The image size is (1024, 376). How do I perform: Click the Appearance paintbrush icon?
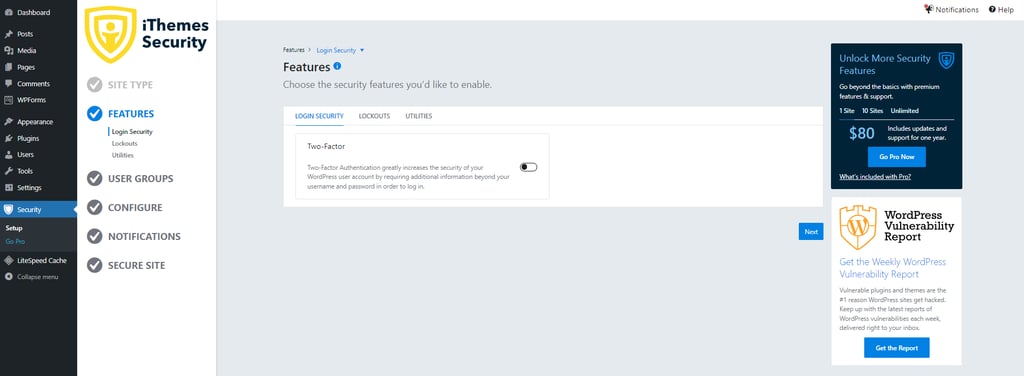click(x=8, y=122)
